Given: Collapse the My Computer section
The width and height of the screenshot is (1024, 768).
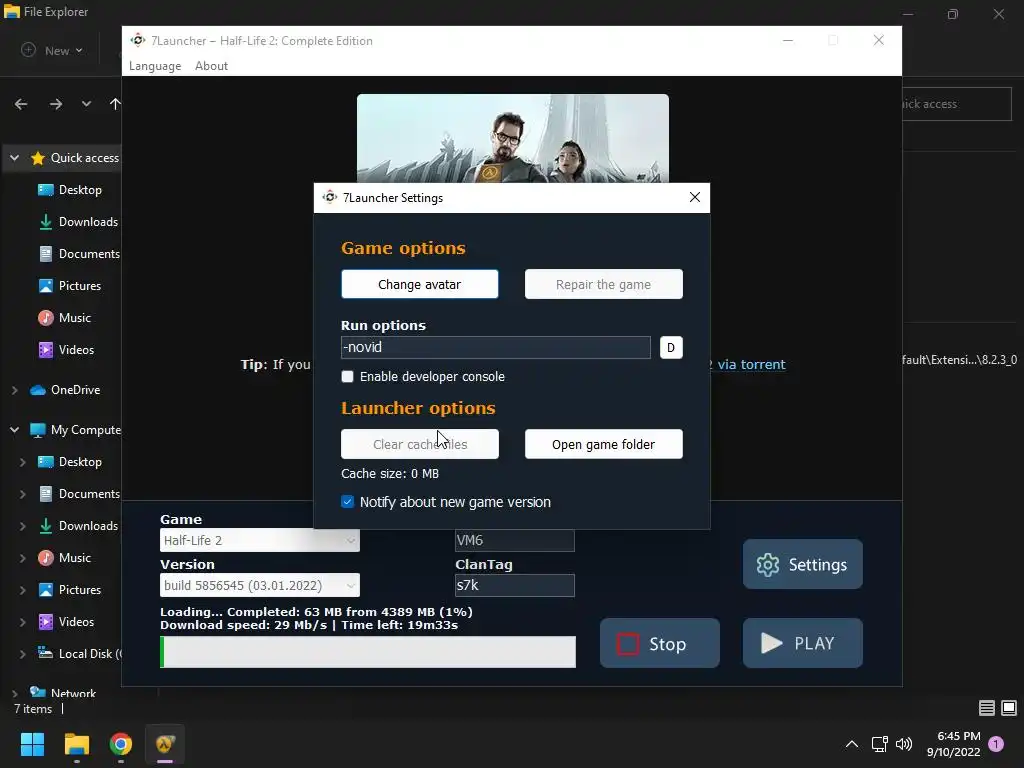Looking at the screenshot, I should point(14,430).
